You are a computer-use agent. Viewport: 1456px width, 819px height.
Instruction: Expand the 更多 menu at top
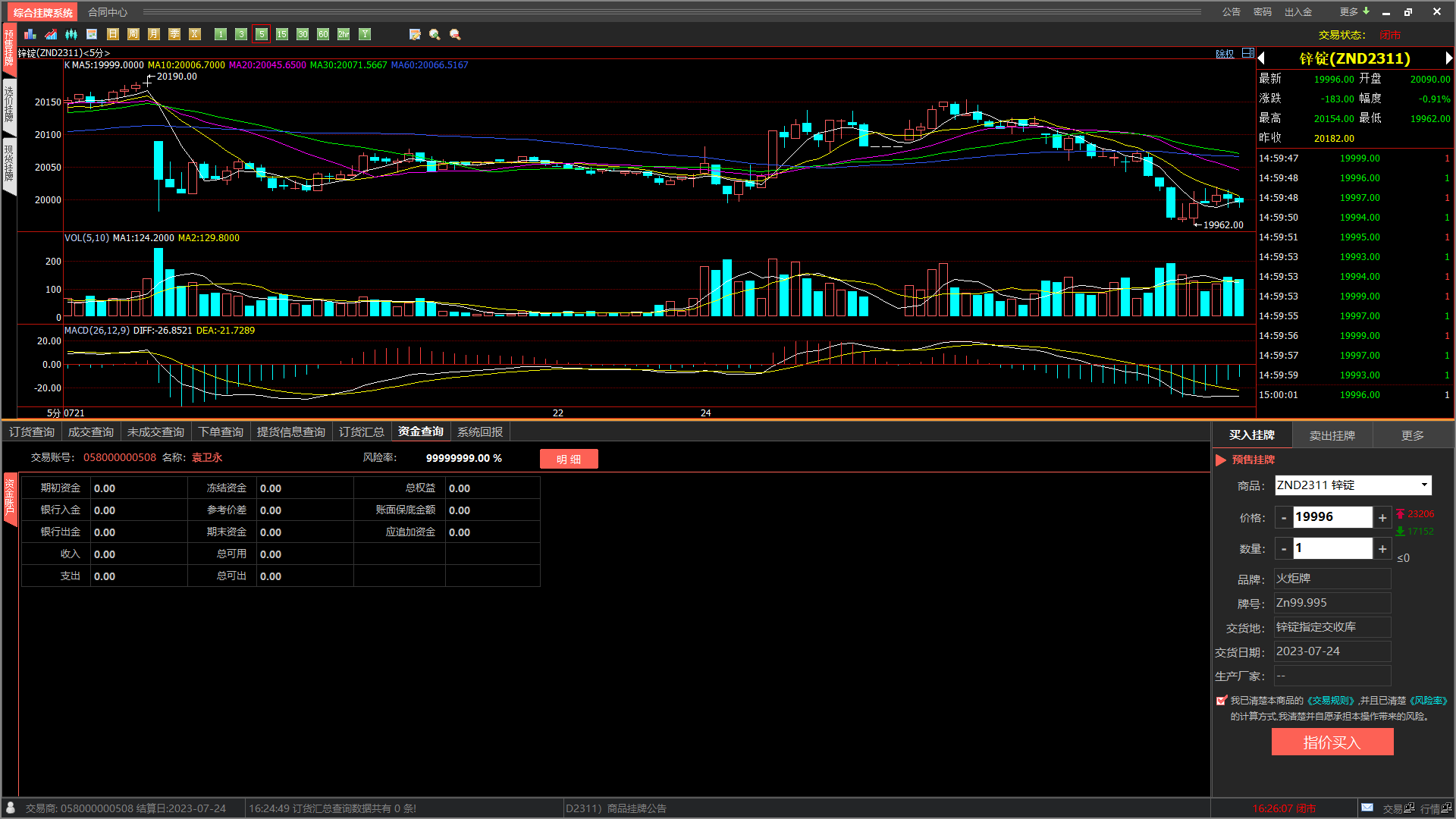(1354, 12)
